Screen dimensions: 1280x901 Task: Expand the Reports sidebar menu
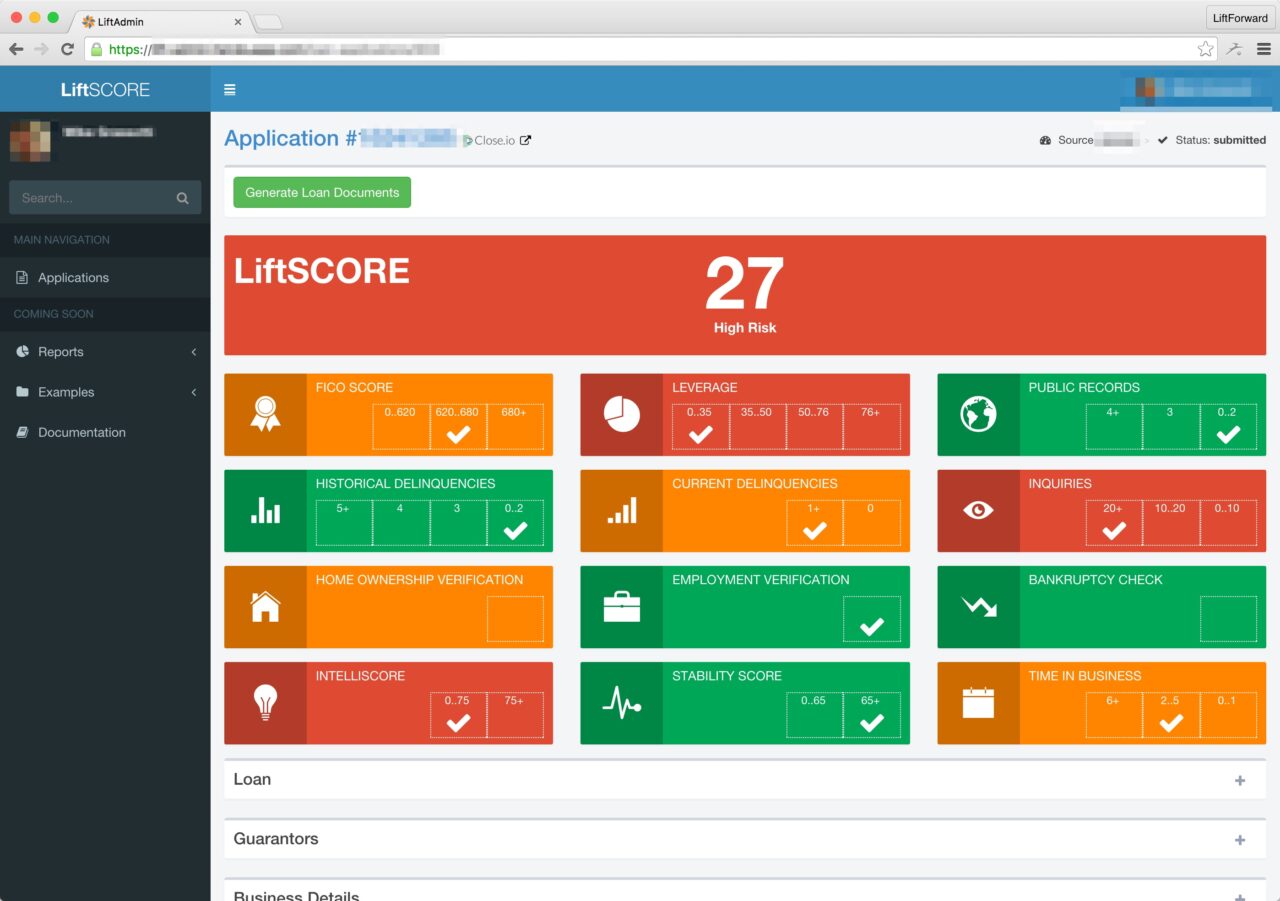pyautogui.click(x=105, y=352)
